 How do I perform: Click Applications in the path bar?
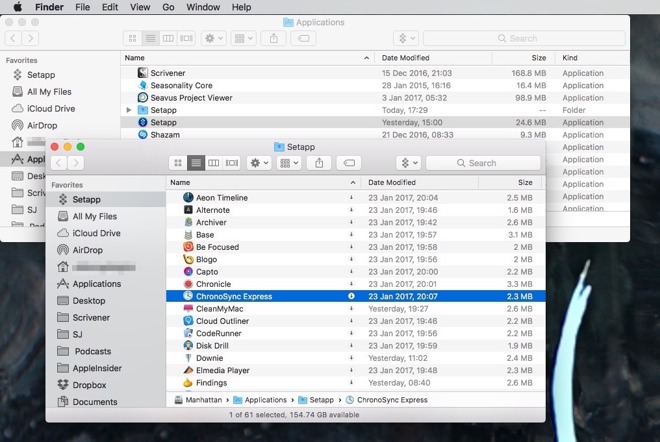click(x=260, y=400)
